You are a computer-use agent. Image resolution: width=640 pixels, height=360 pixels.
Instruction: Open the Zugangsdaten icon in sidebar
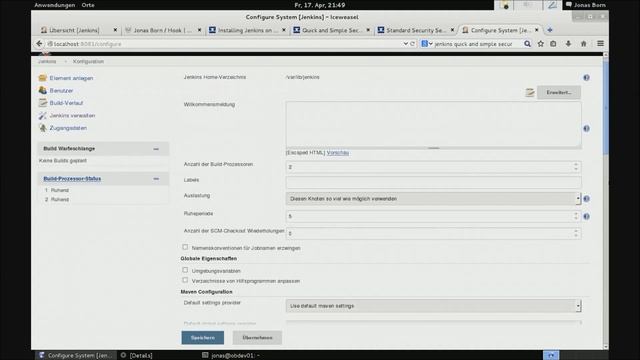(x=42, y=128)
